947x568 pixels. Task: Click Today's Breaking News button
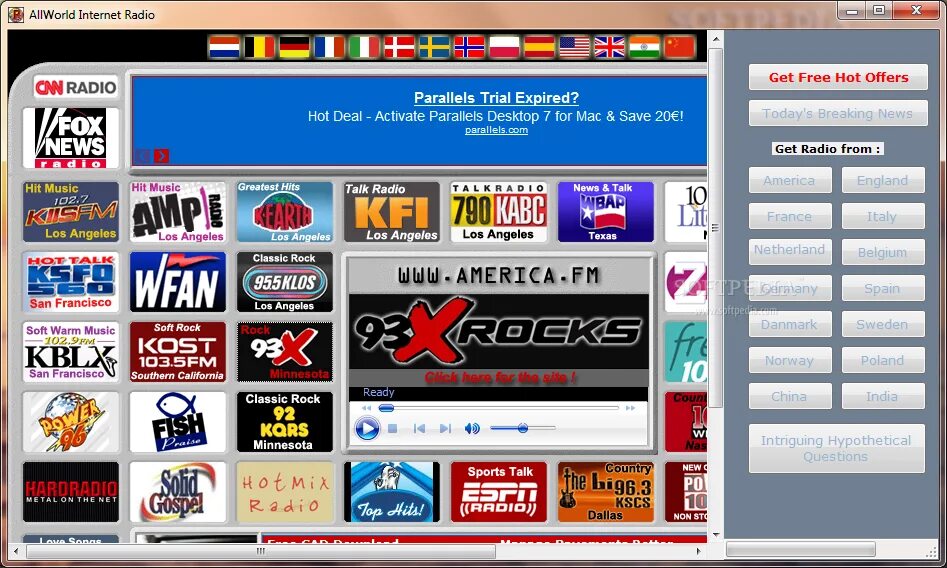point(838,114)
